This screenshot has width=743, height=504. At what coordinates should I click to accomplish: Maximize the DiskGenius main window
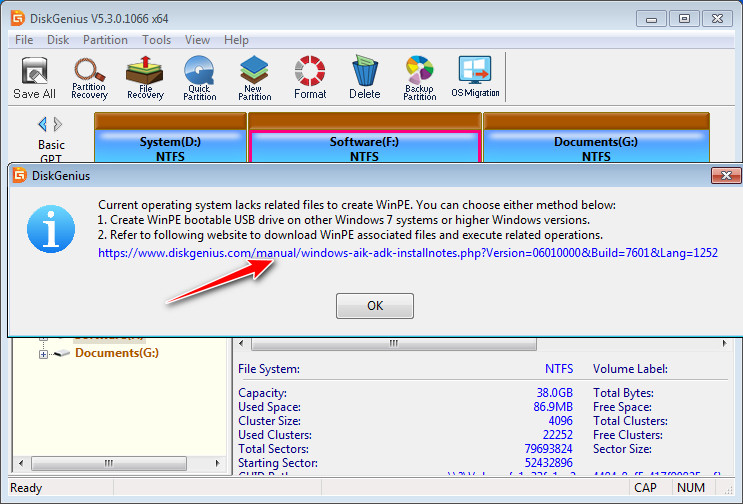pyautogui.click(x=684, y=19)
